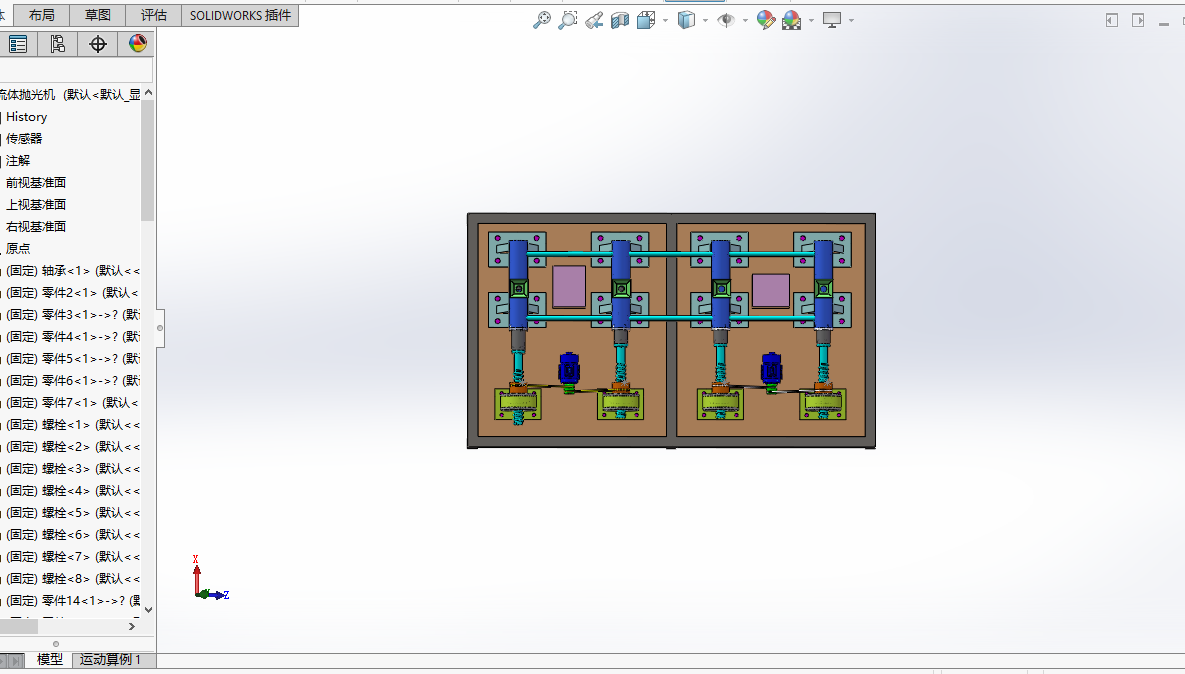
Task: Open Apply Scene dropdown arrow
Action: click(x=811, y=20)
